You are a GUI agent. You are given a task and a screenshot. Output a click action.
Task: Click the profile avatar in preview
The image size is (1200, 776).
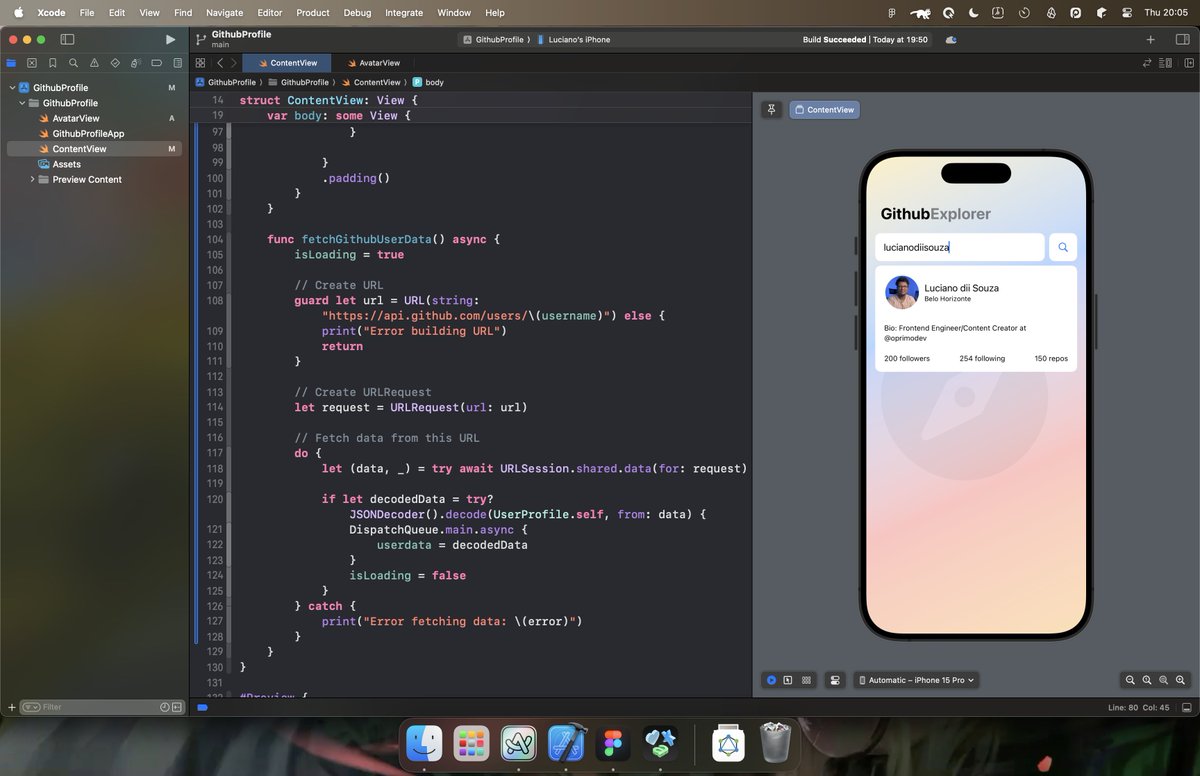[x=902, y=293]
